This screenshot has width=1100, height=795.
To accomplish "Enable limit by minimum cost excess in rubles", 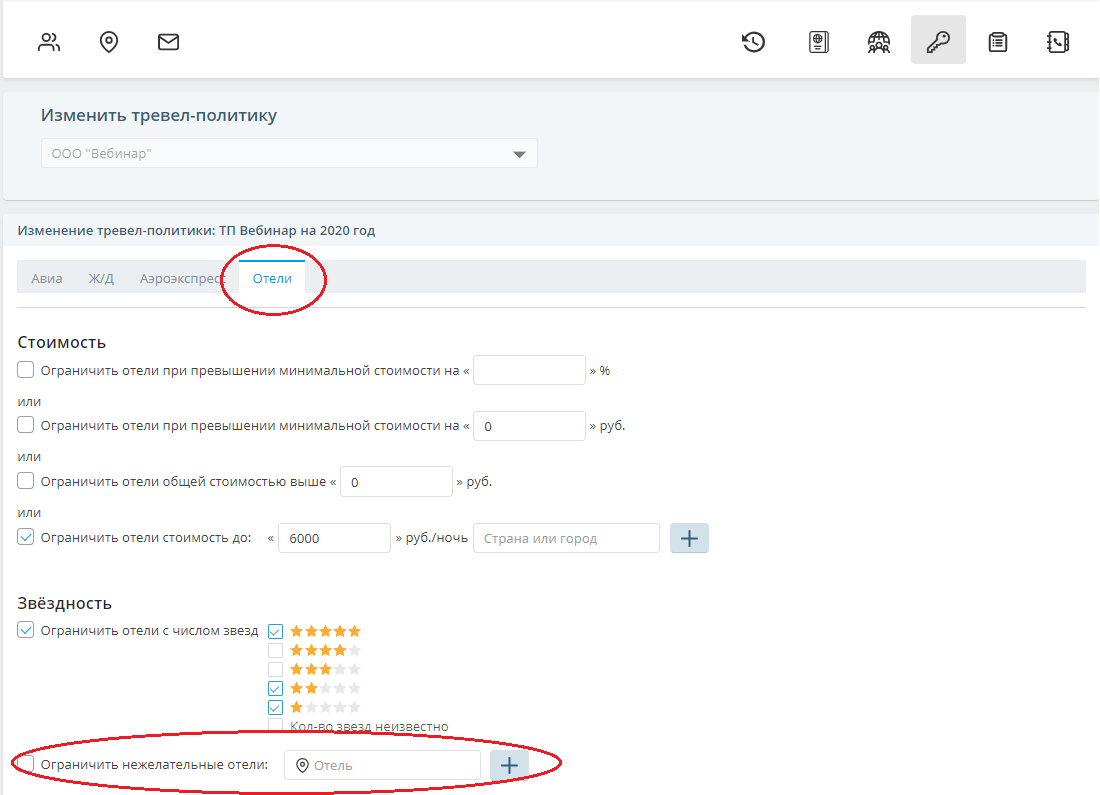I will (x=26, y=425).
